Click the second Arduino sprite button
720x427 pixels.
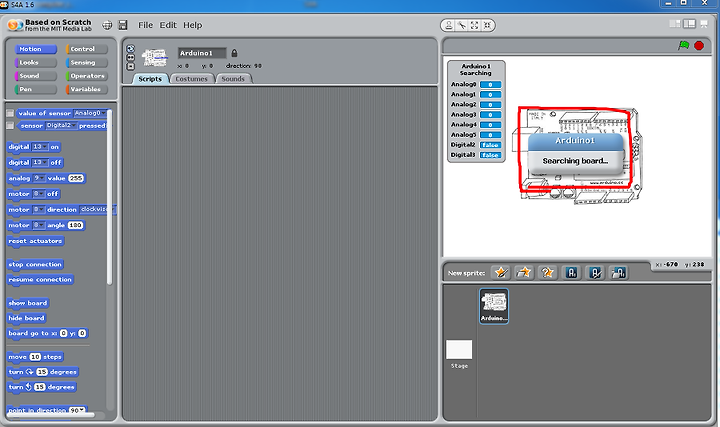coord(595,273)
